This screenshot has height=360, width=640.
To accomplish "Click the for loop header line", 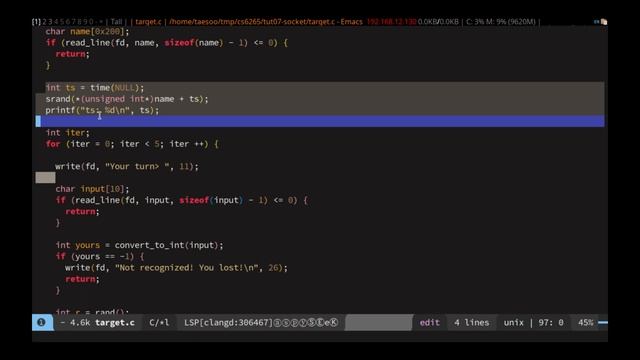I will click(x=132, y=144).
